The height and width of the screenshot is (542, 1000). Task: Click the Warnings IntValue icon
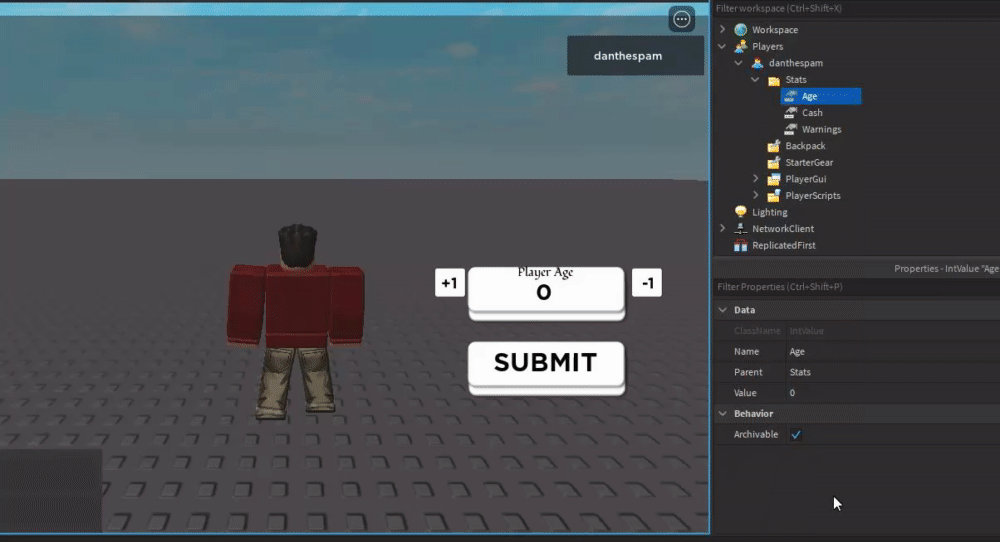(x=790, y=129)
